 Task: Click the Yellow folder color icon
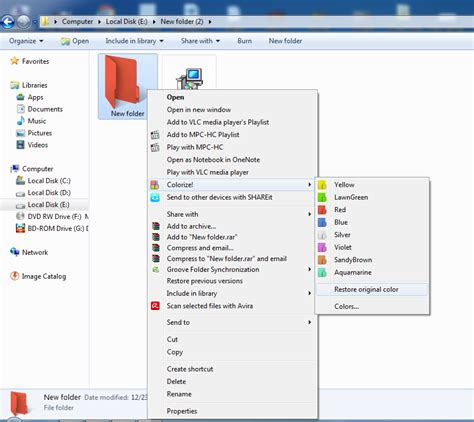322,185
